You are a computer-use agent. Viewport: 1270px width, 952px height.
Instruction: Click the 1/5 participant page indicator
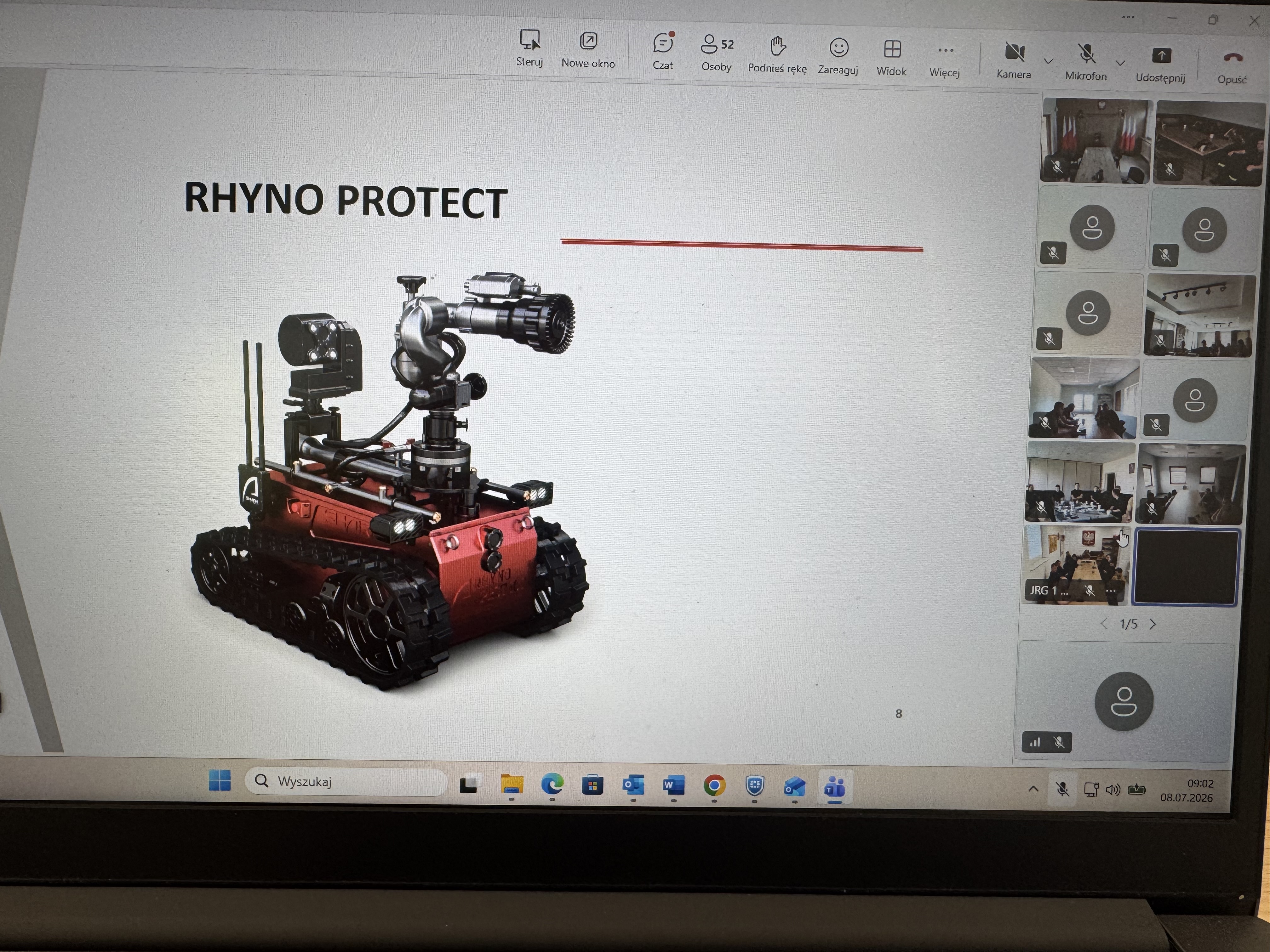1128,624
